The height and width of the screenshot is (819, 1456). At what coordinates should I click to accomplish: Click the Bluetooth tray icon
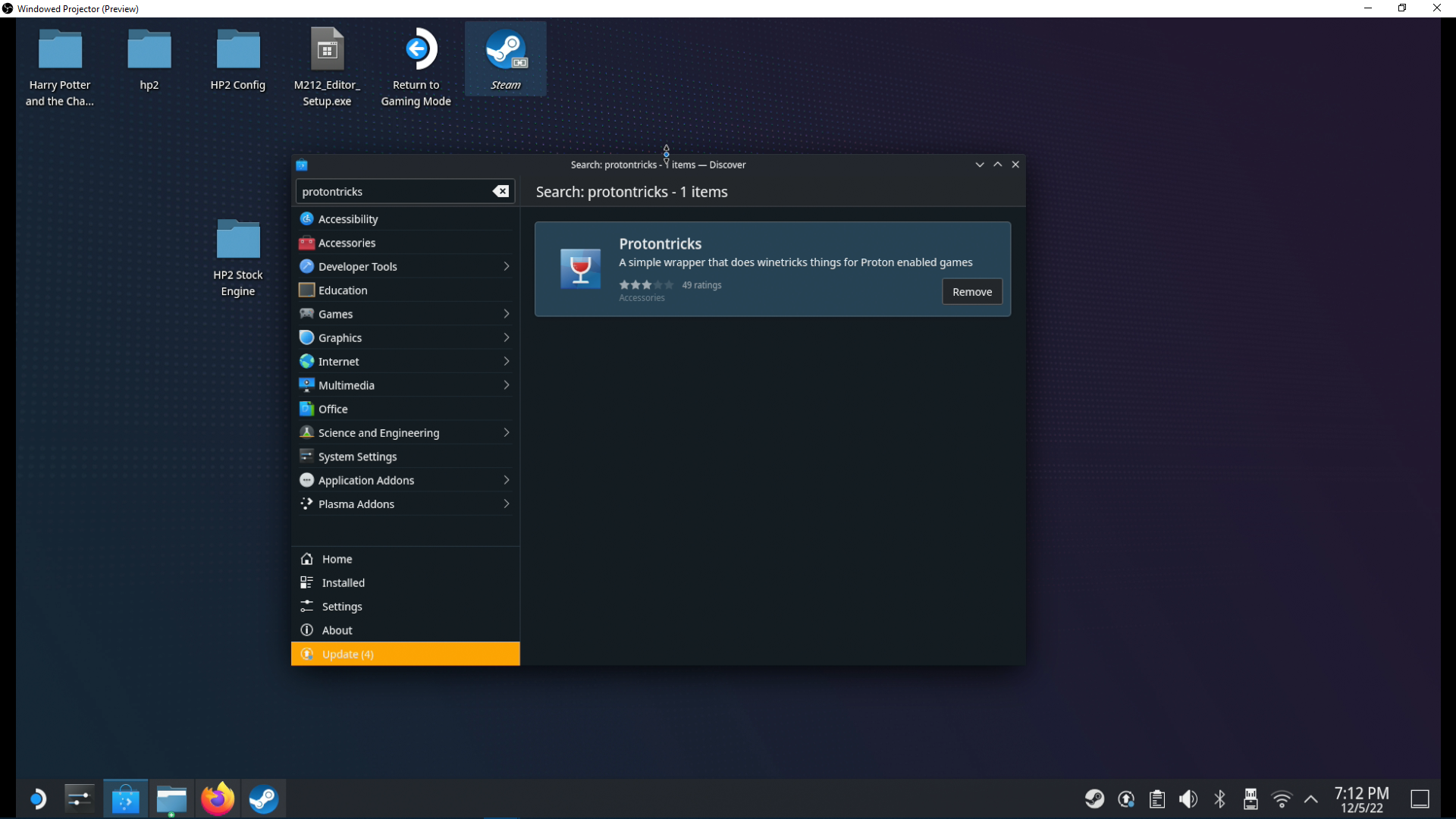click(1219, 799)
